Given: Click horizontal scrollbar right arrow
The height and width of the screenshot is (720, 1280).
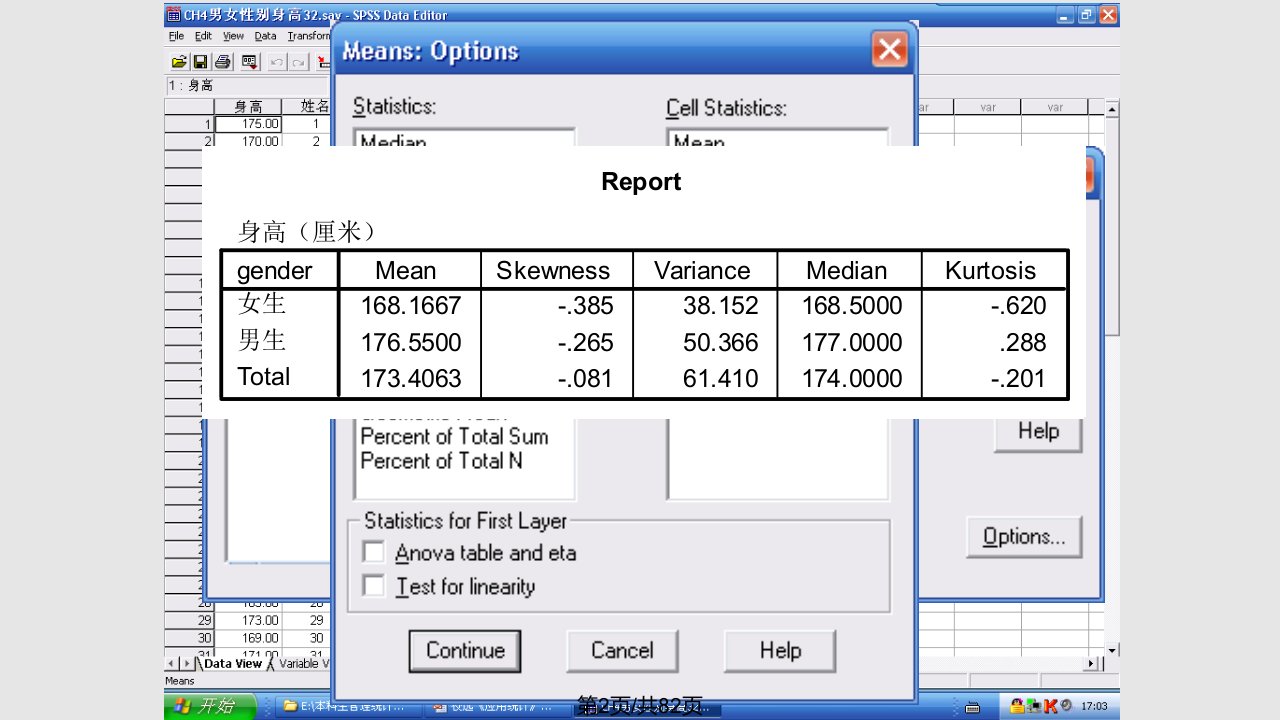Looking at the screenshot, I should pos(1091,664).
